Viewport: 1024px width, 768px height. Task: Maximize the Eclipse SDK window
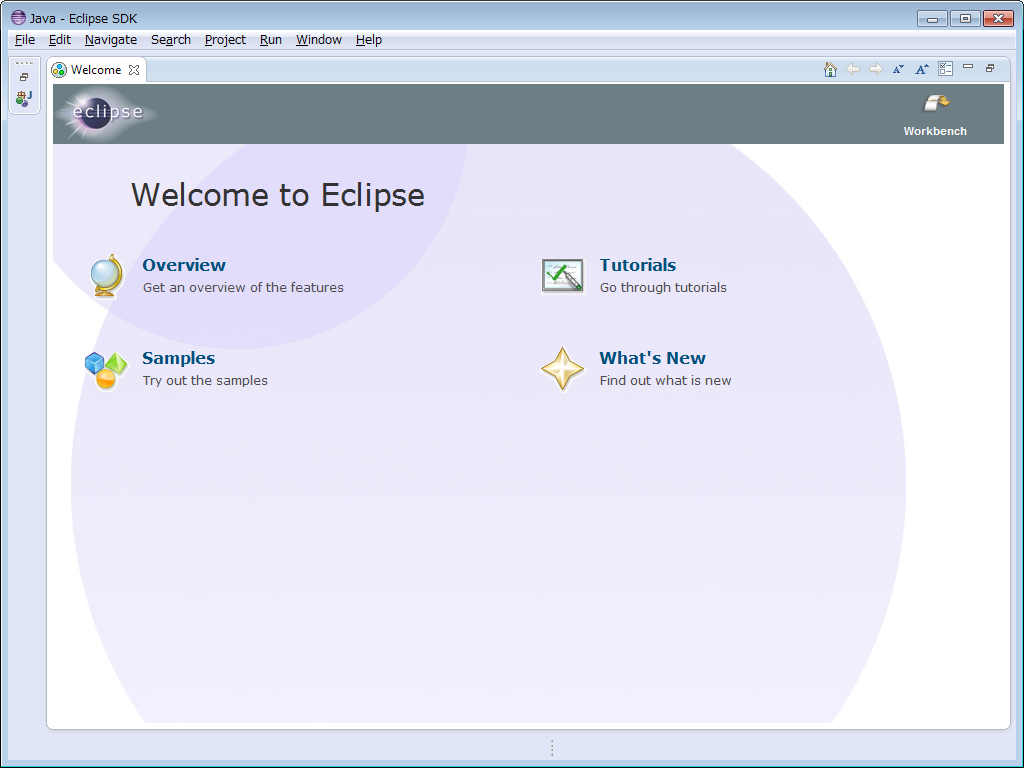click(965, 18)
